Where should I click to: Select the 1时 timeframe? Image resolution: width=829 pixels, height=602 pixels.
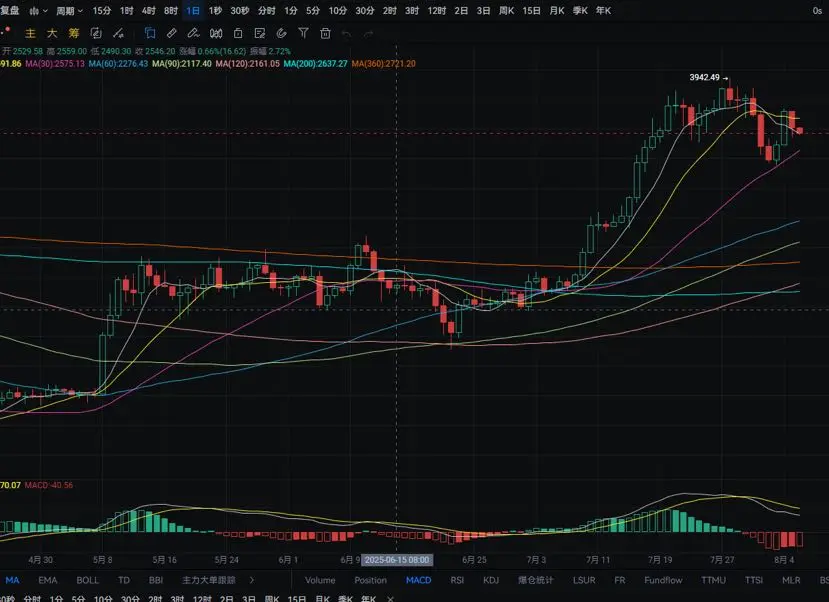[126, 11]
